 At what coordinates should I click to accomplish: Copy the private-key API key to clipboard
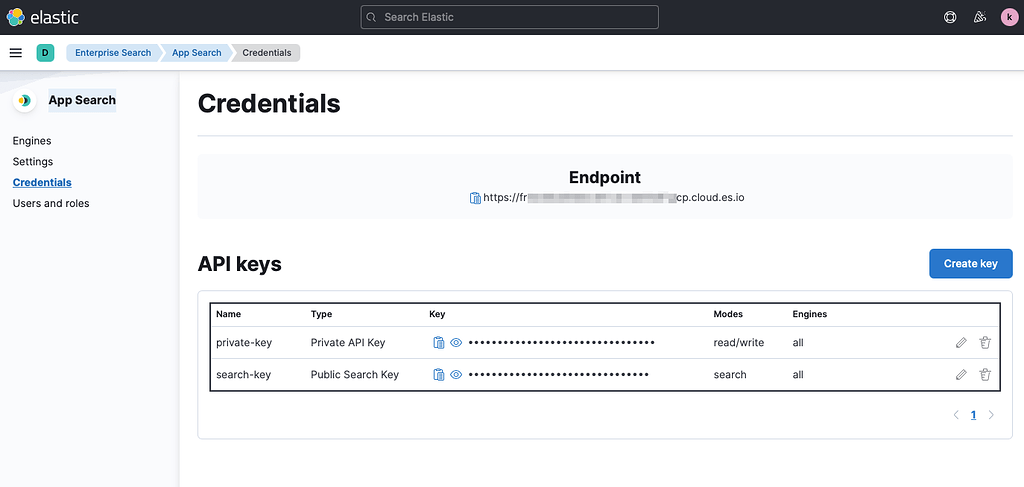438,343
